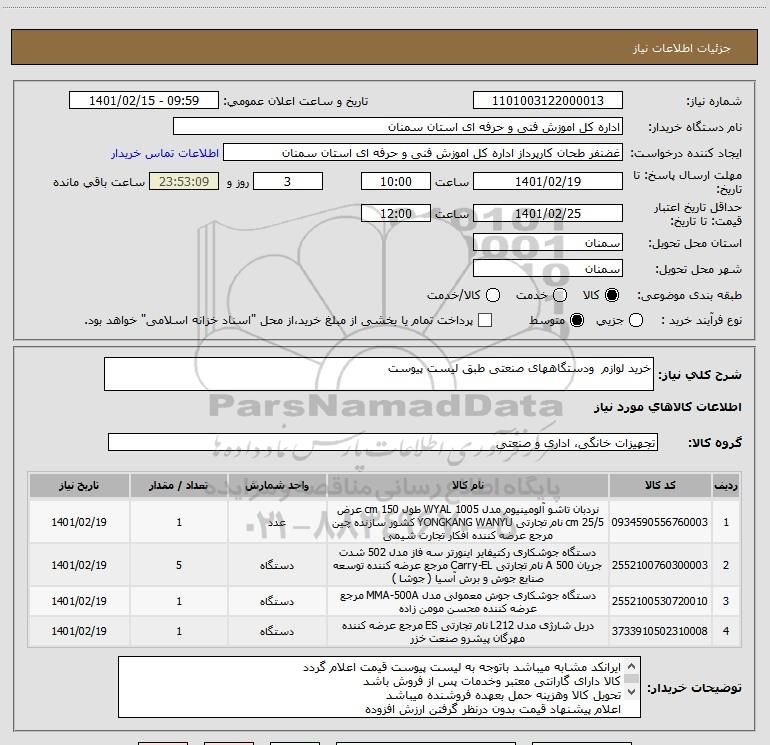Screen dimensions: 770x745
Task: Select the کالا/خدمت radio button
Action: (493, 295)
